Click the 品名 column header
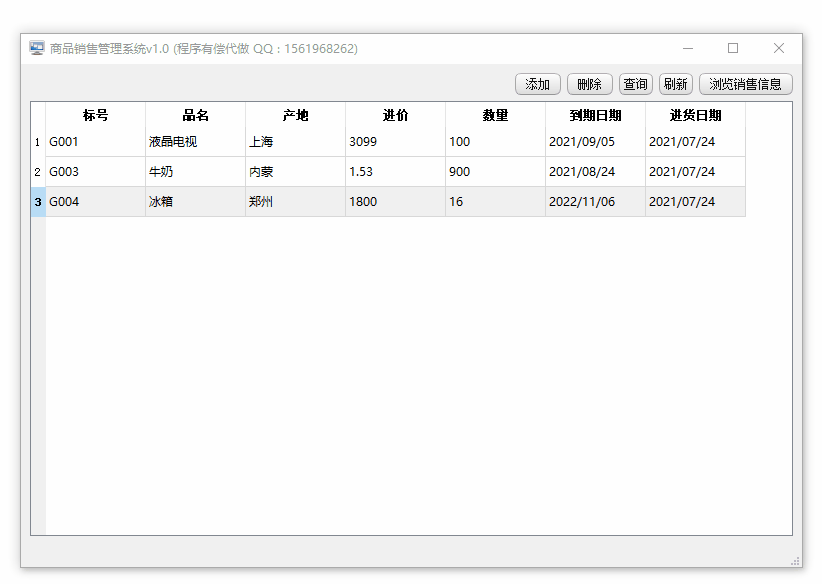Viewport: 822px width, 584px height. pyautogui.click(x=195, y=115)
